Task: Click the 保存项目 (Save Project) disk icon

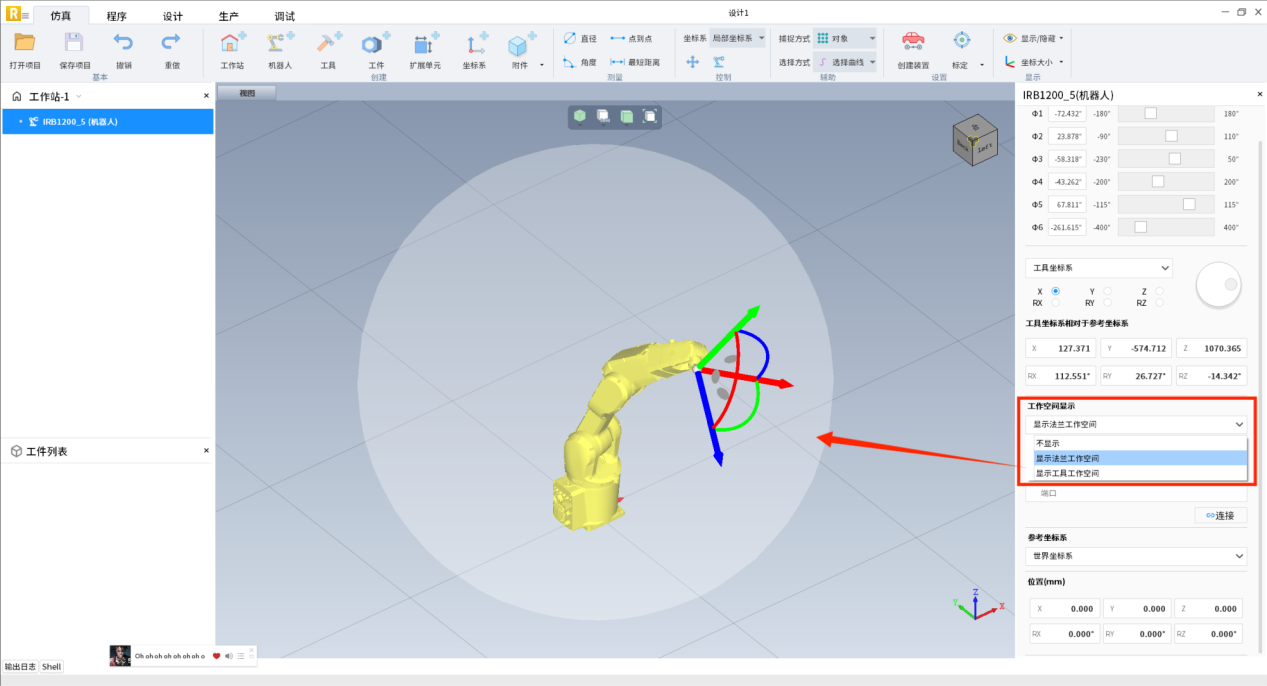Action: pyautogui.click(x=74, y=43)
